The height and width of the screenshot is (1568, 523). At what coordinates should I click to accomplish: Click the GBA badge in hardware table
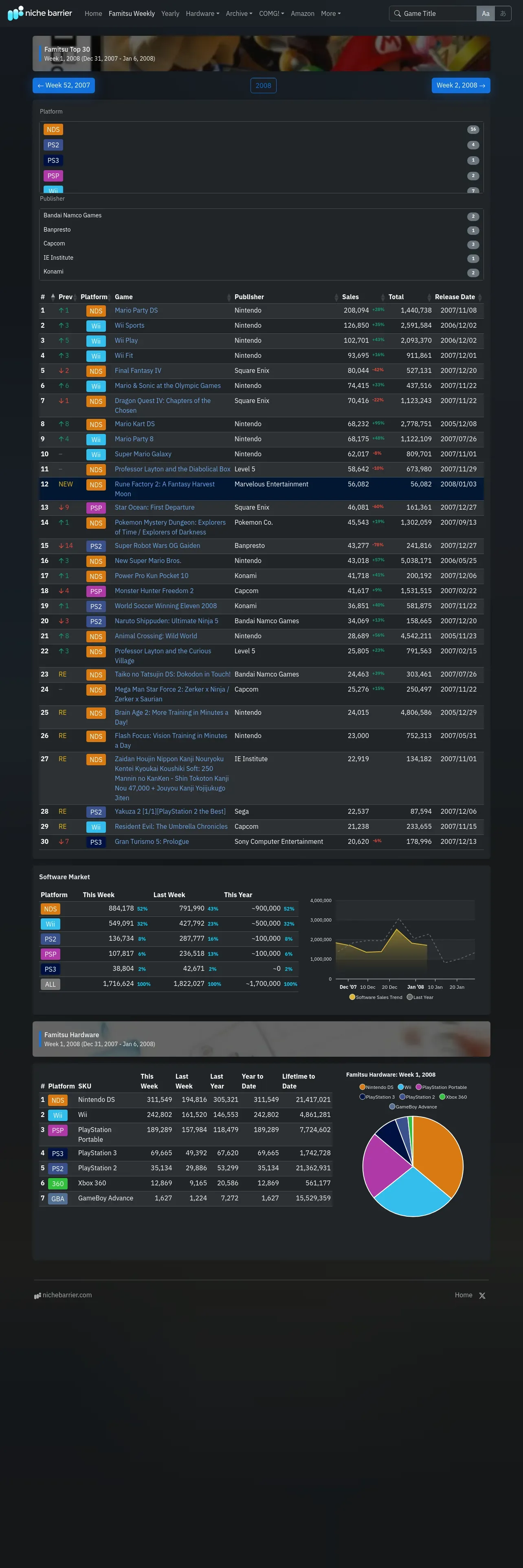[58, 1198]
